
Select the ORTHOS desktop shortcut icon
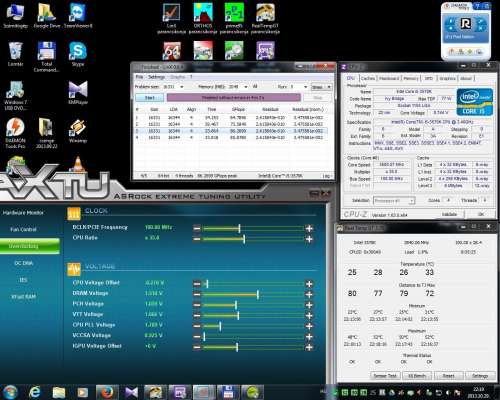pyautogui.click(x=203, y=18)
